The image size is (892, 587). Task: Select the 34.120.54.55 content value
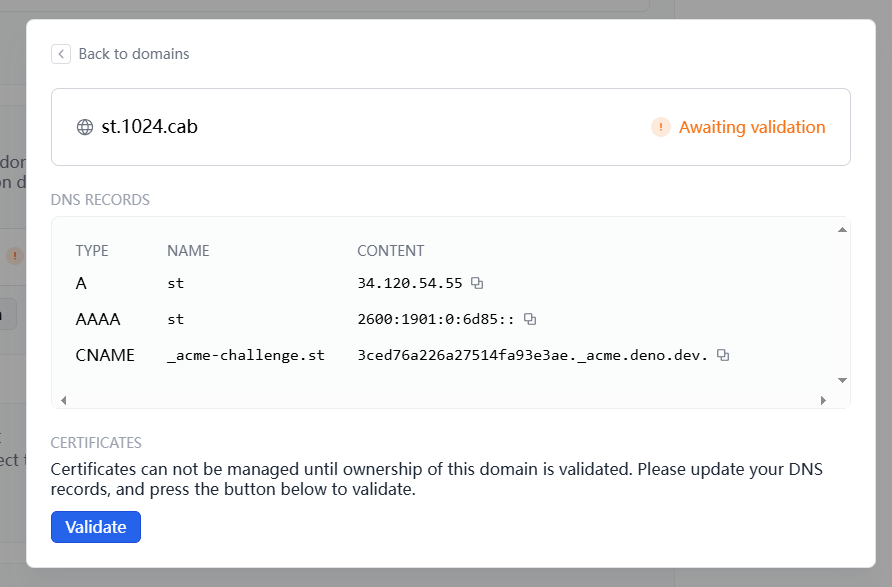coord(409,283)
